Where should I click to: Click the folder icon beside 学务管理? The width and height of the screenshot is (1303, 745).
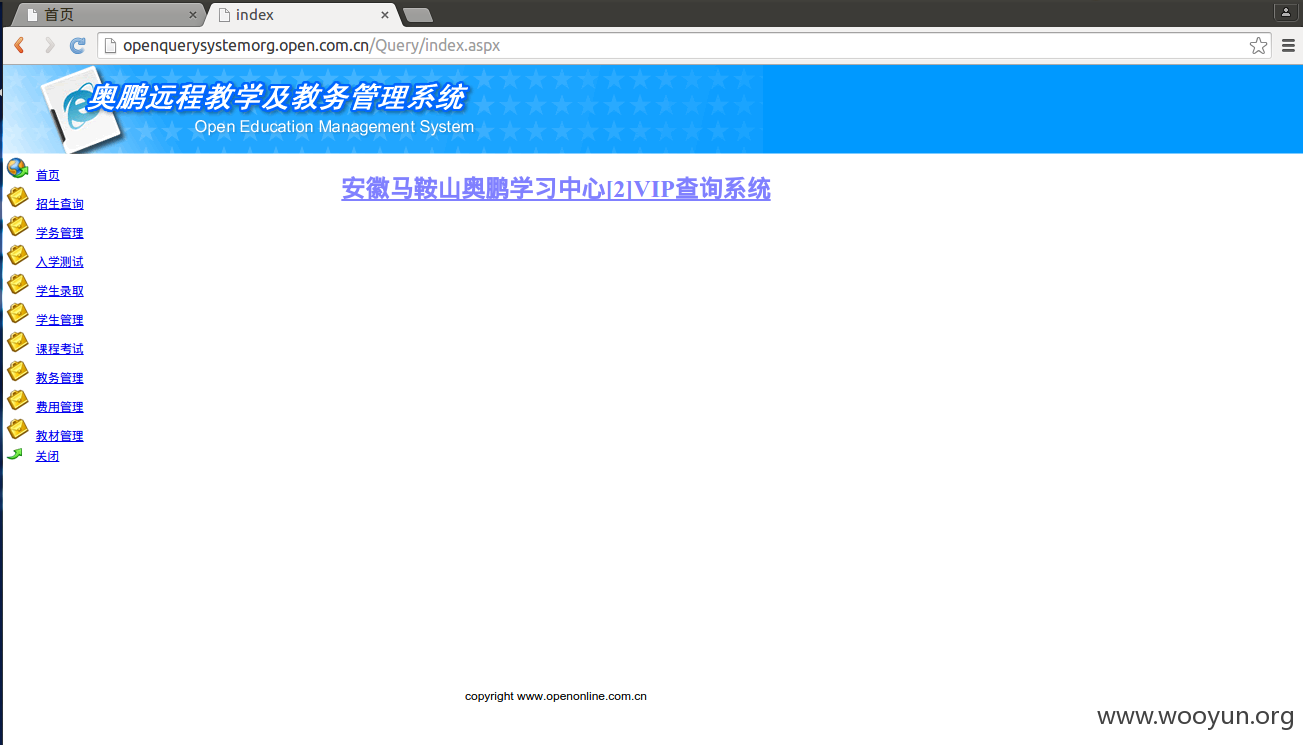(17, 226)
